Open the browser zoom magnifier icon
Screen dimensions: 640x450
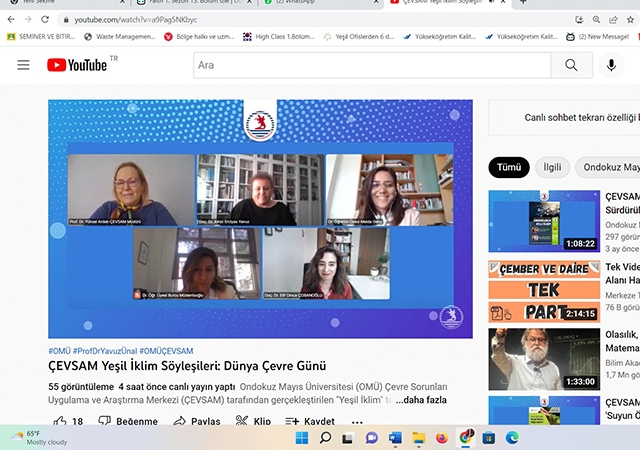point(596,20)
